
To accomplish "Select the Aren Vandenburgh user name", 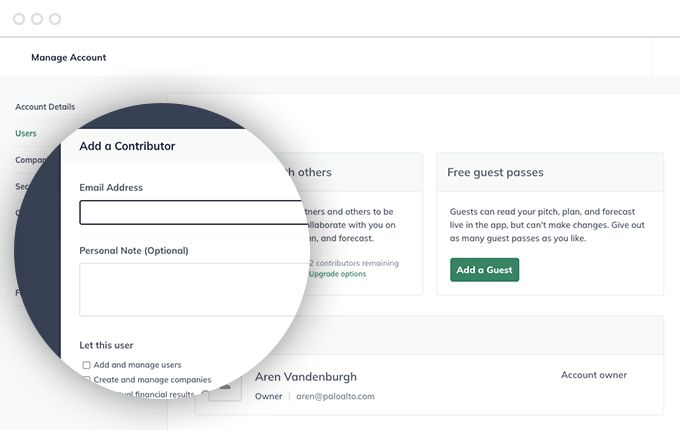I will click(306, 377).
